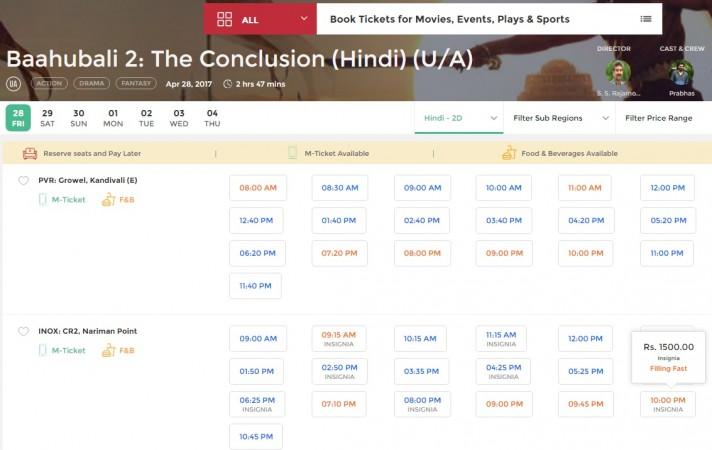Open the list menu icon in search bar
The width and height of the screenshot is (712, 450).
point(646,19)
